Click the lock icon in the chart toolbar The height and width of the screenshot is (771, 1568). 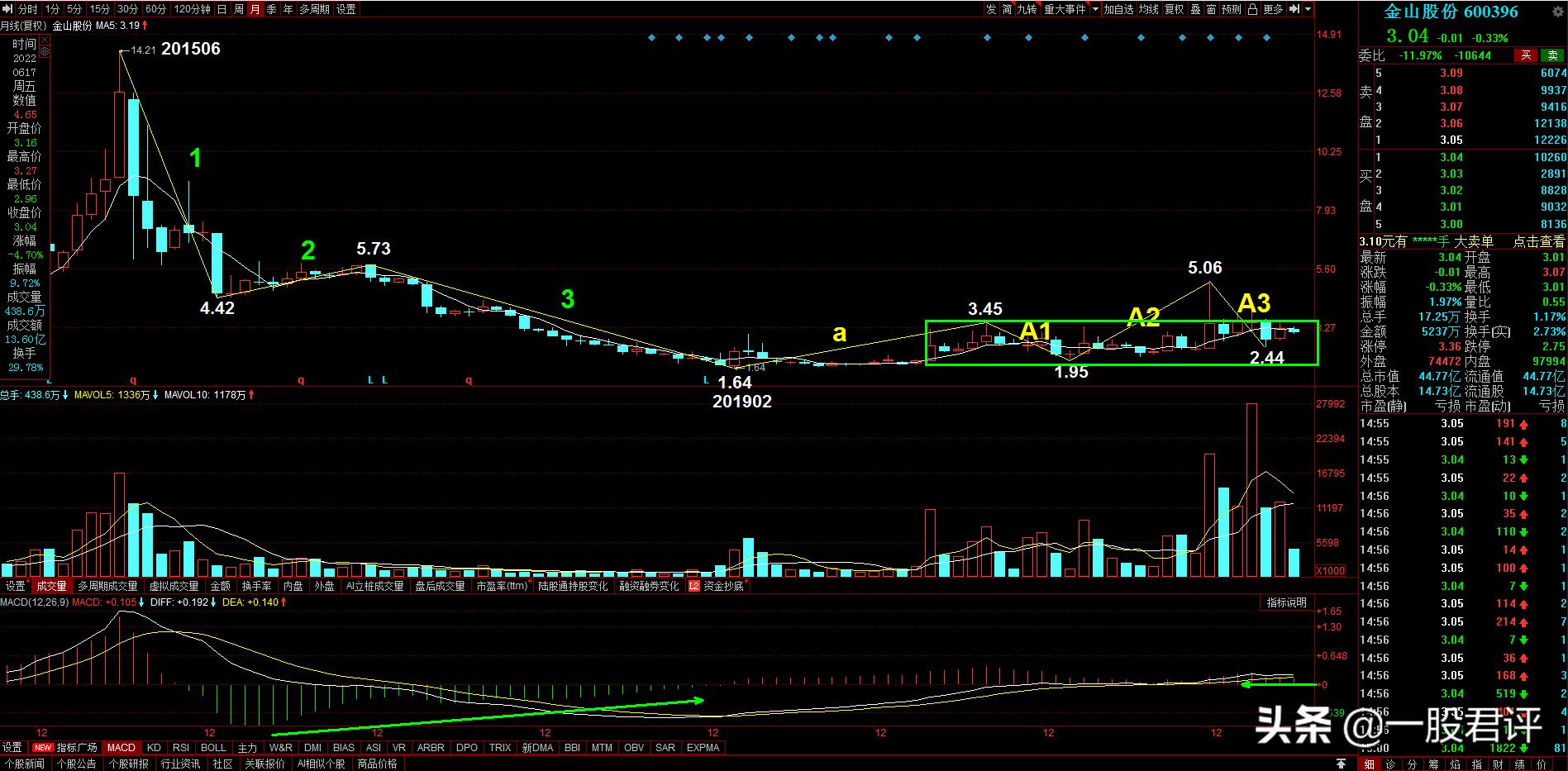coord(1253,9)
